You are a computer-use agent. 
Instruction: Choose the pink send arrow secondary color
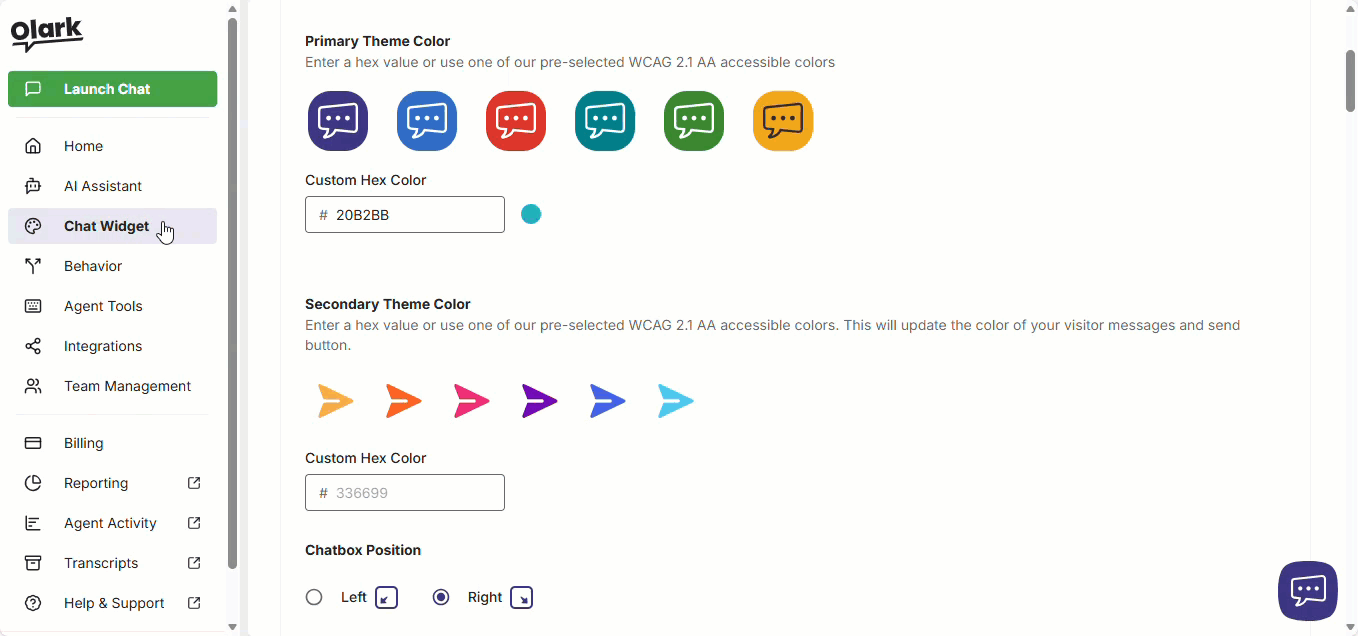472,401
